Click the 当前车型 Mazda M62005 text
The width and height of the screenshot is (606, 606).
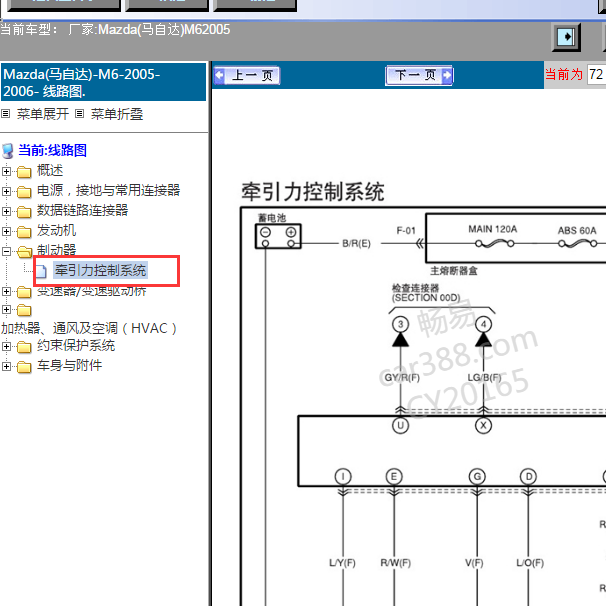coord(115,29)
